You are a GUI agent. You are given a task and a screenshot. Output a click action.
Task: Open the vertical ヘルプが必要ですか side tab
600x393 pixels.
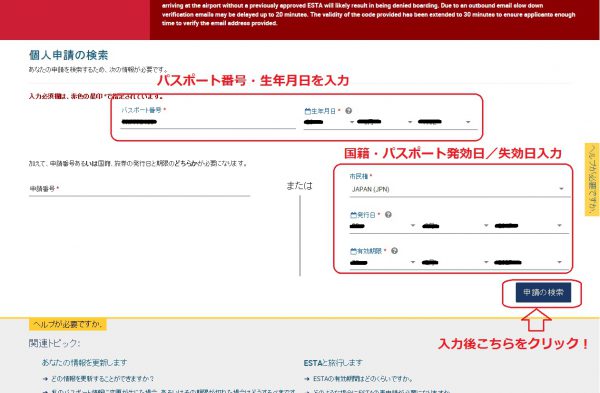click(592, 179)
